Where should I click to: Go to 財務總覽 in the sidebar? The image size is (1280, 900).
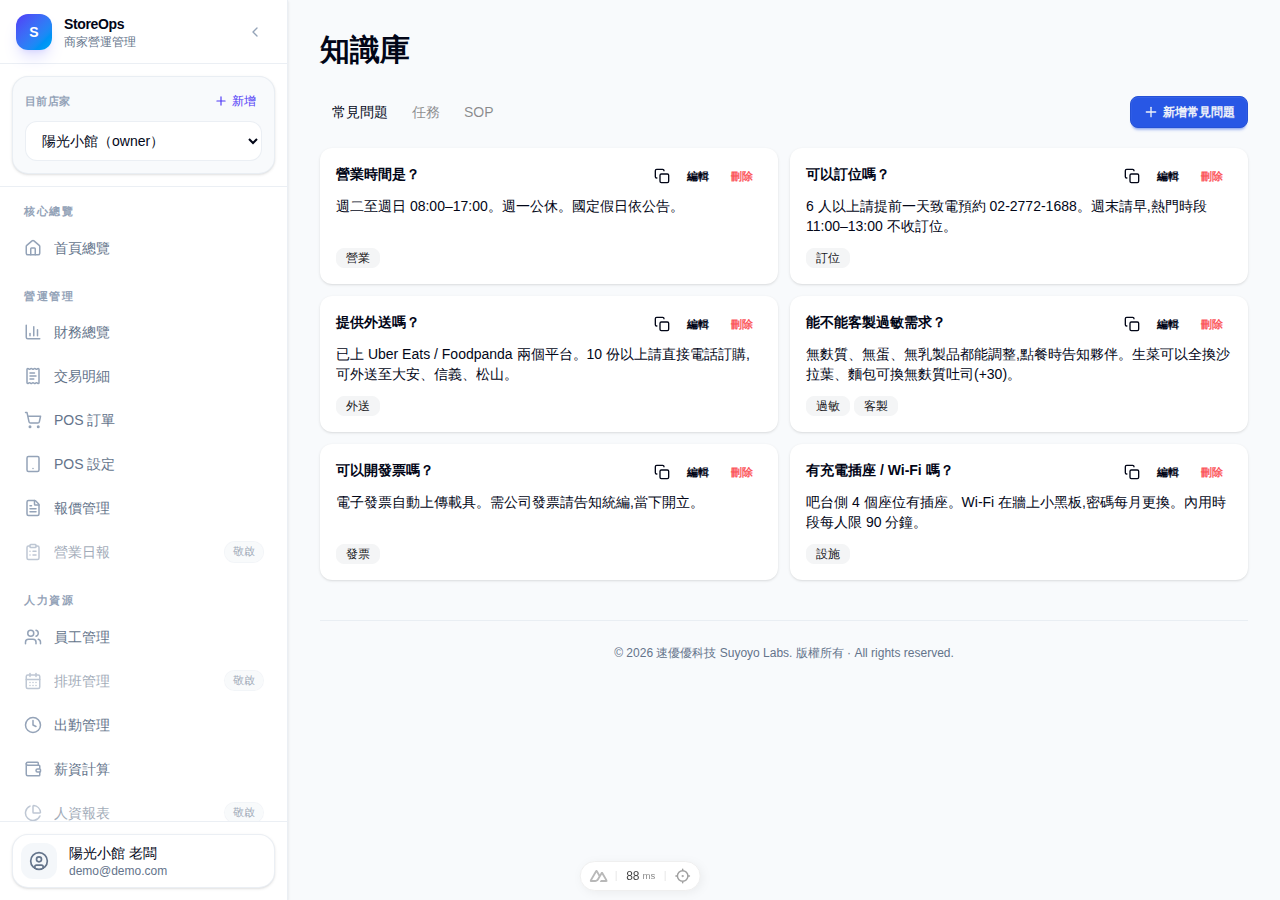pyautogui.click(x=143, y=332)
